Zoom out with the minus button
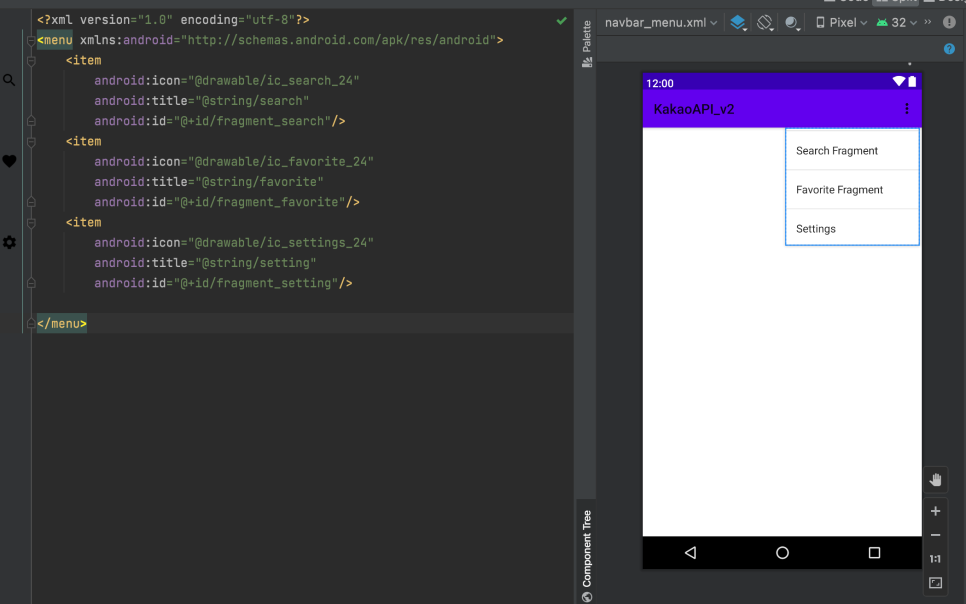This screenshot has height=604, width=966. 935,535
